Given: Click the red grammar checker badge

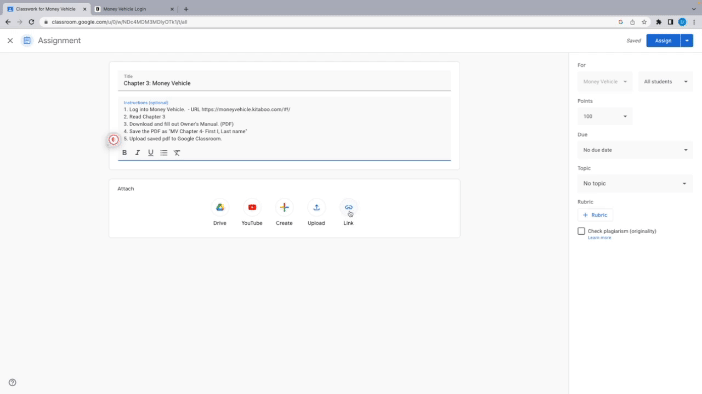Looking at the screenshot, I should (x=114, y=140).
